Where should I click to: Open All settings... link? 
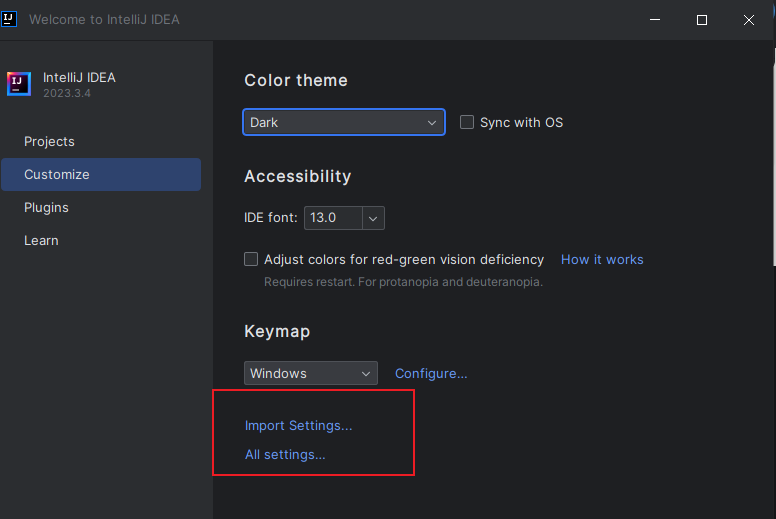(285, 455)
